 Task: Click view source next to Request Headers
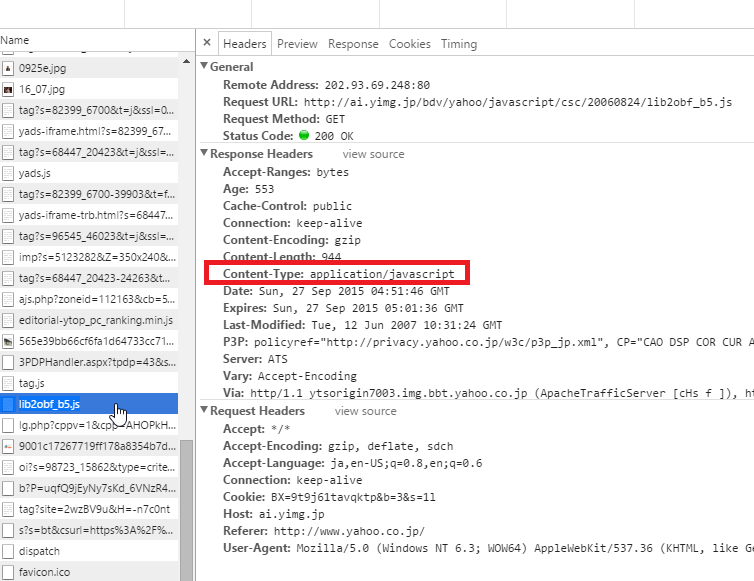365,411
